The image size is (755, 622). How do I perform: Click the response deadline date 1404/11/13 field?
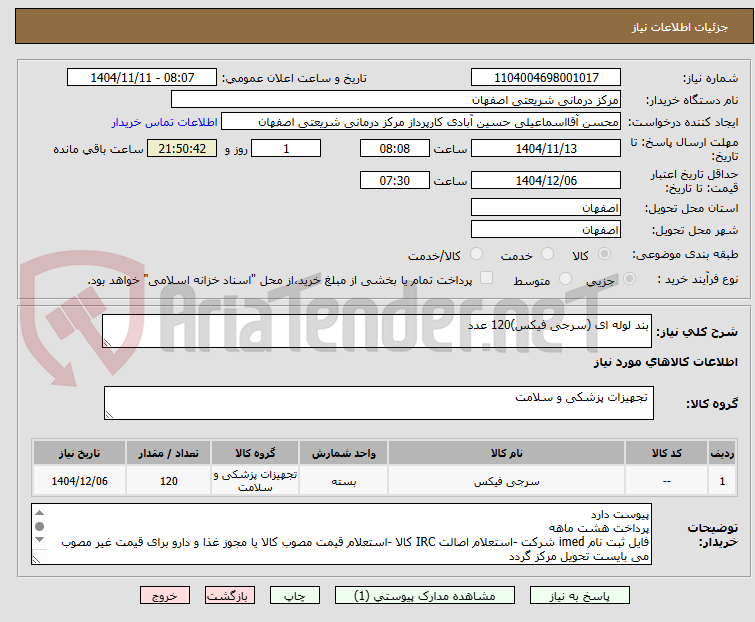pos(546,148)
